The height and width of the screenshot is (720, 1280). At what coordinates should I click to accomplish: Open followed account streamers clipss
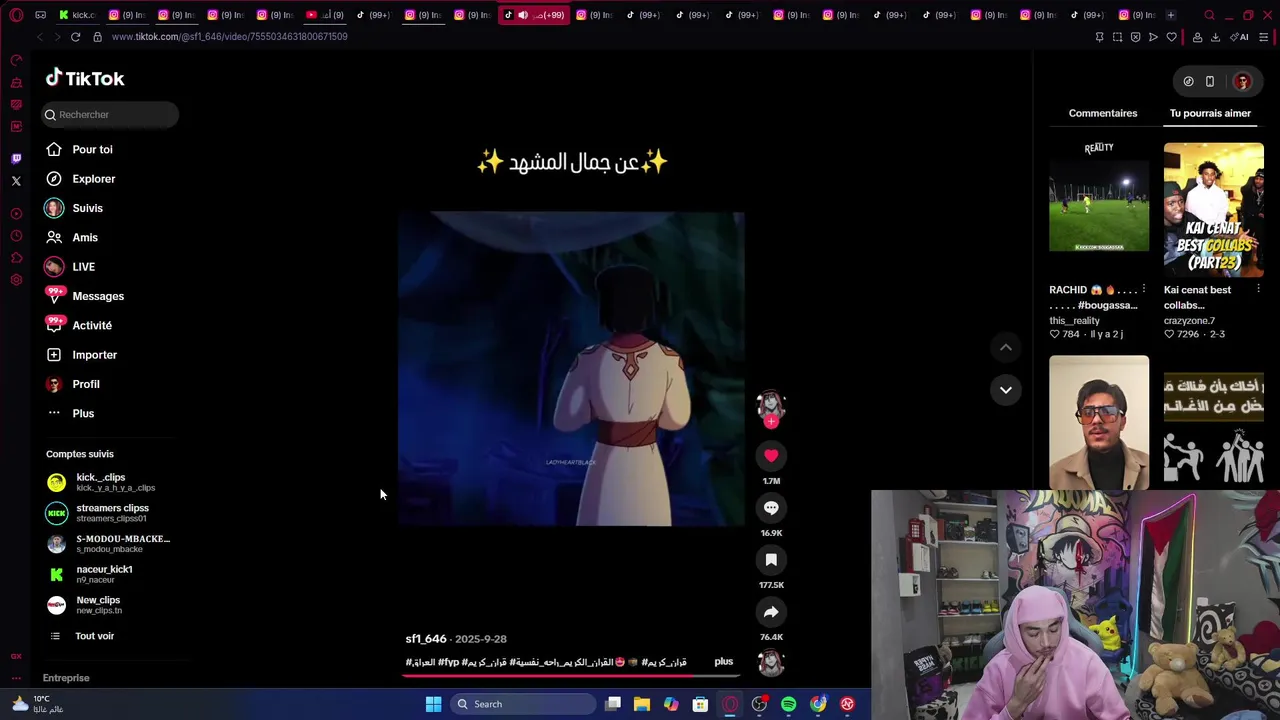click(x=110, y=513)
